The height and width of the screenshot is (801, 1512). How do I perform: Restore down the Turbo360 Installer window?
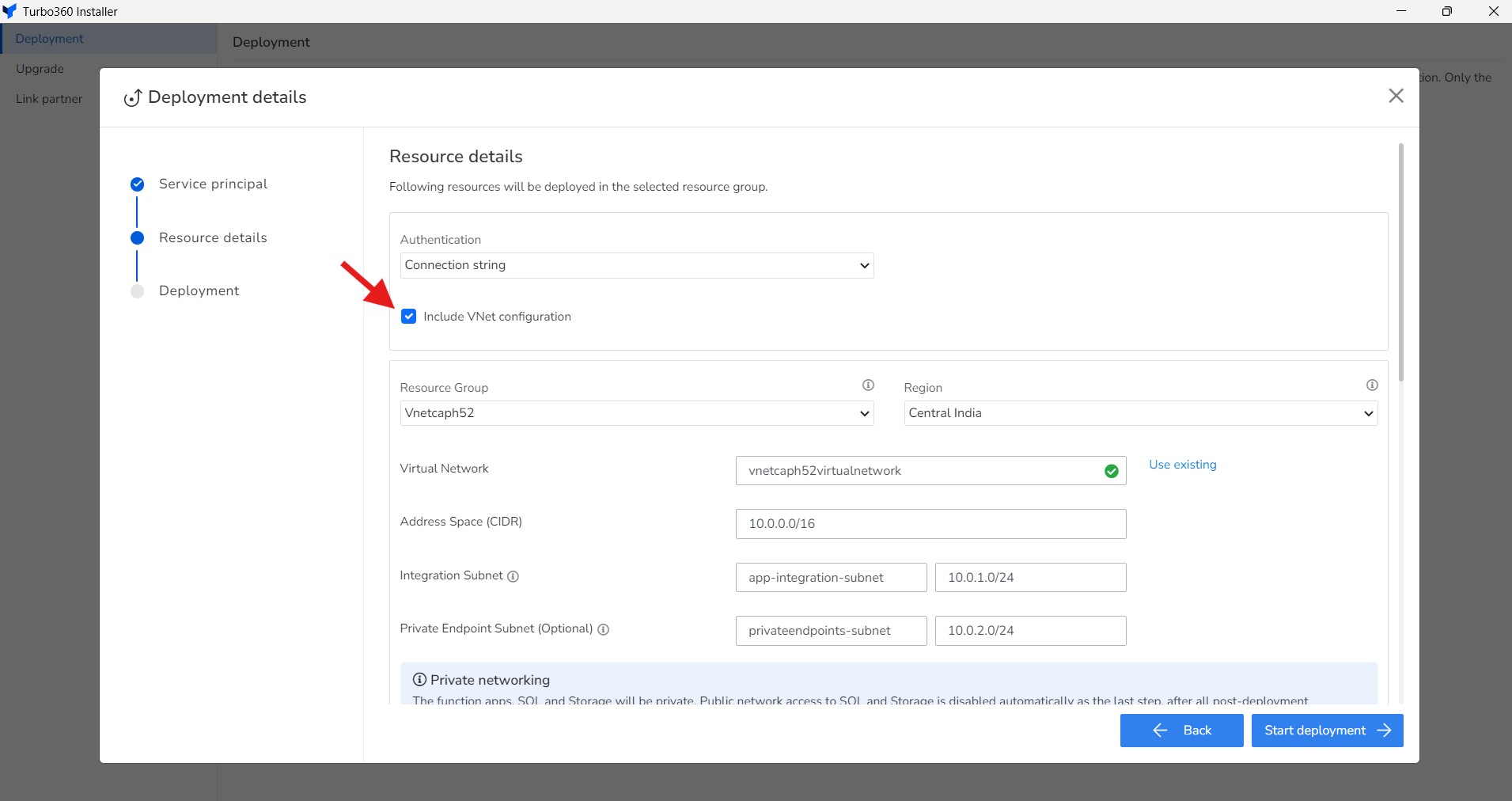(x=1446, y=11)
